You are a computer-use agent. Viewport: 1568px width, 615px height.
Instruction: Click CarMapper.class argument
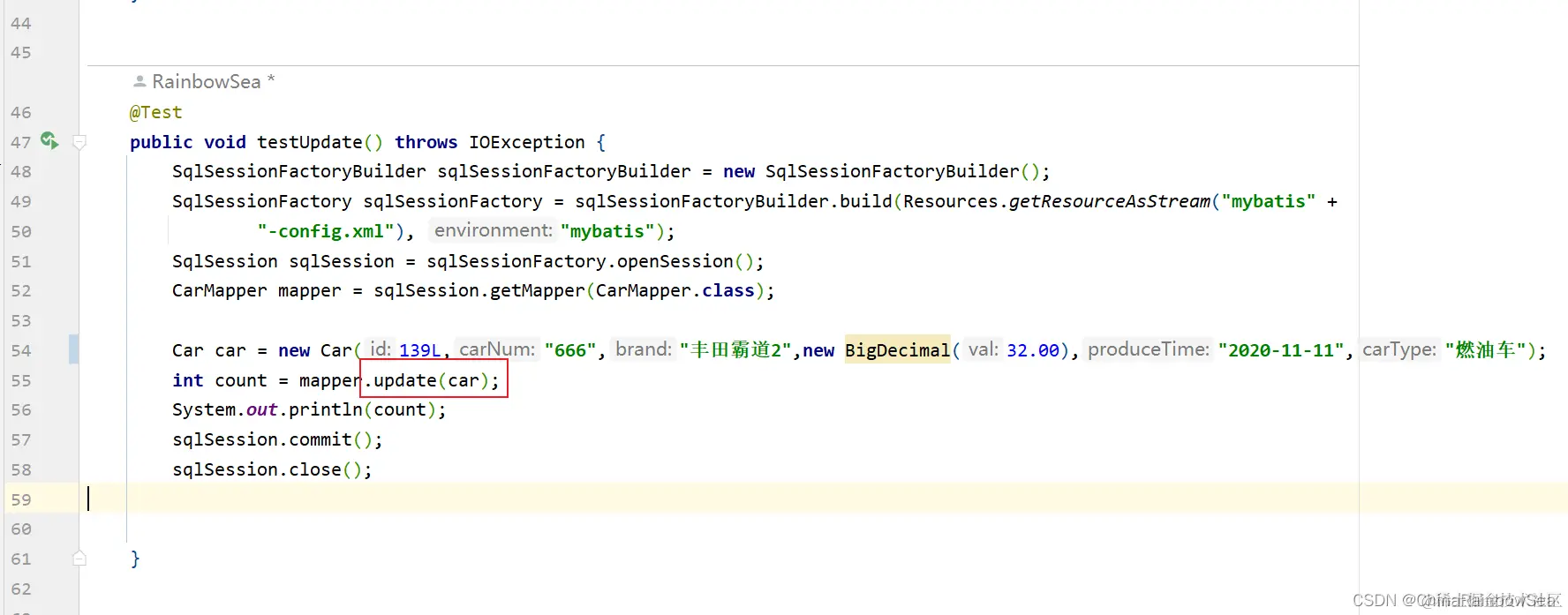(x=675, y=290)
